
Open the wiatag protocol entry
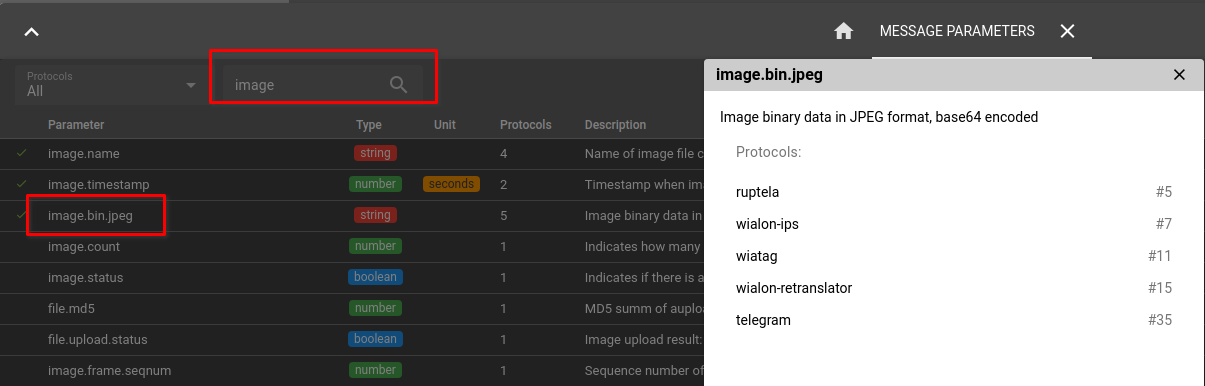click(954, 256)
